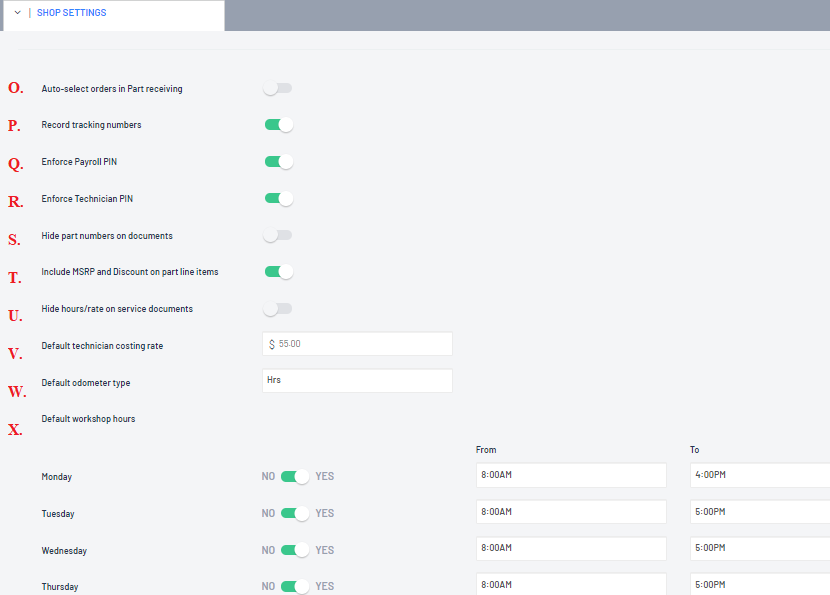Viewport: 830px width, 595px height.
Task: Enable Hide hours/rate on service documents
Action: point(278,309)
